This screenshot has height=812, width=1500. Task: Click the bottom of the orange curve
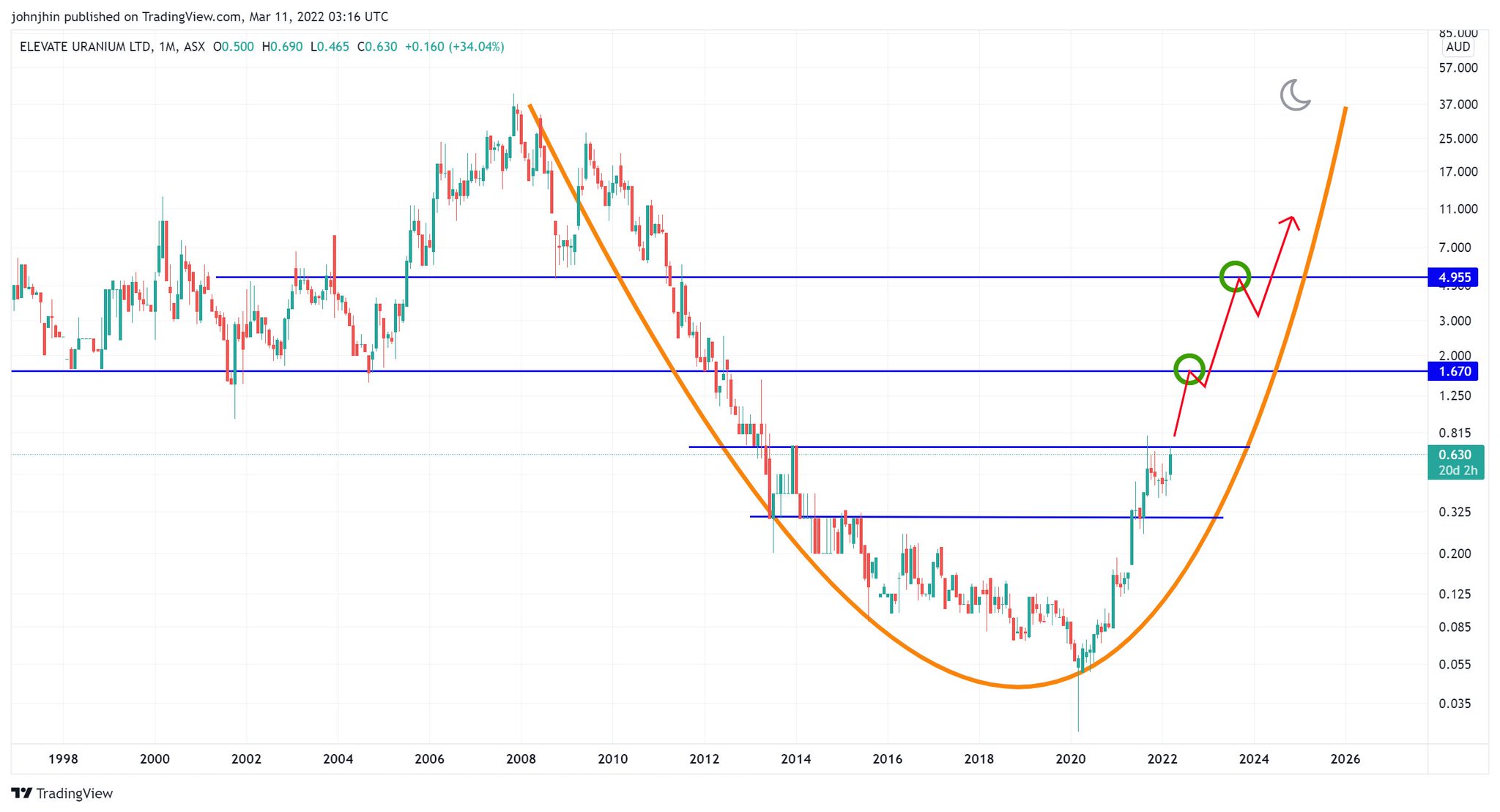(x=1018, y=686)
